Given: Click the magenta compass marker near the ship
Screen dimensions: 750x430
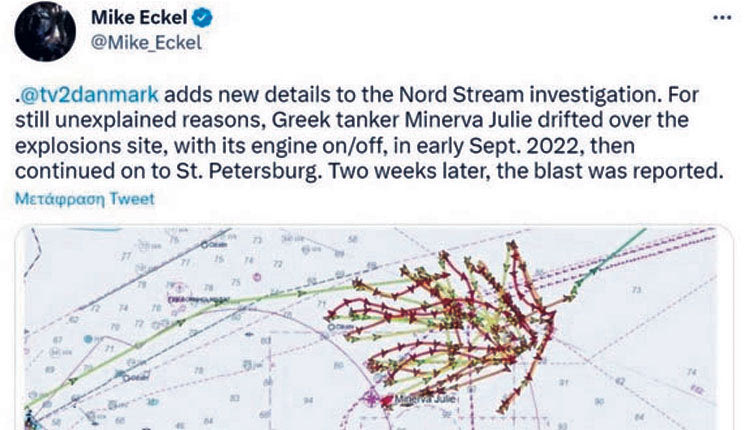Looking at the screenshot, I should point(371,397).
